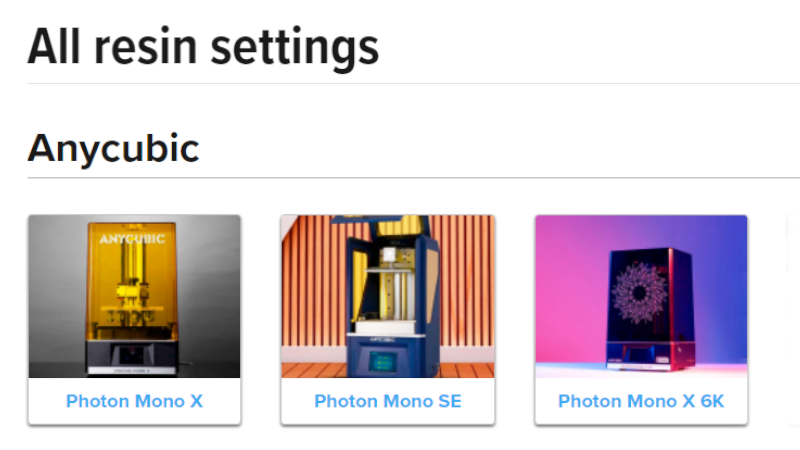Click the Photon Mono X link
Screen dimensions: 800x450
click(x=134, y=401)
